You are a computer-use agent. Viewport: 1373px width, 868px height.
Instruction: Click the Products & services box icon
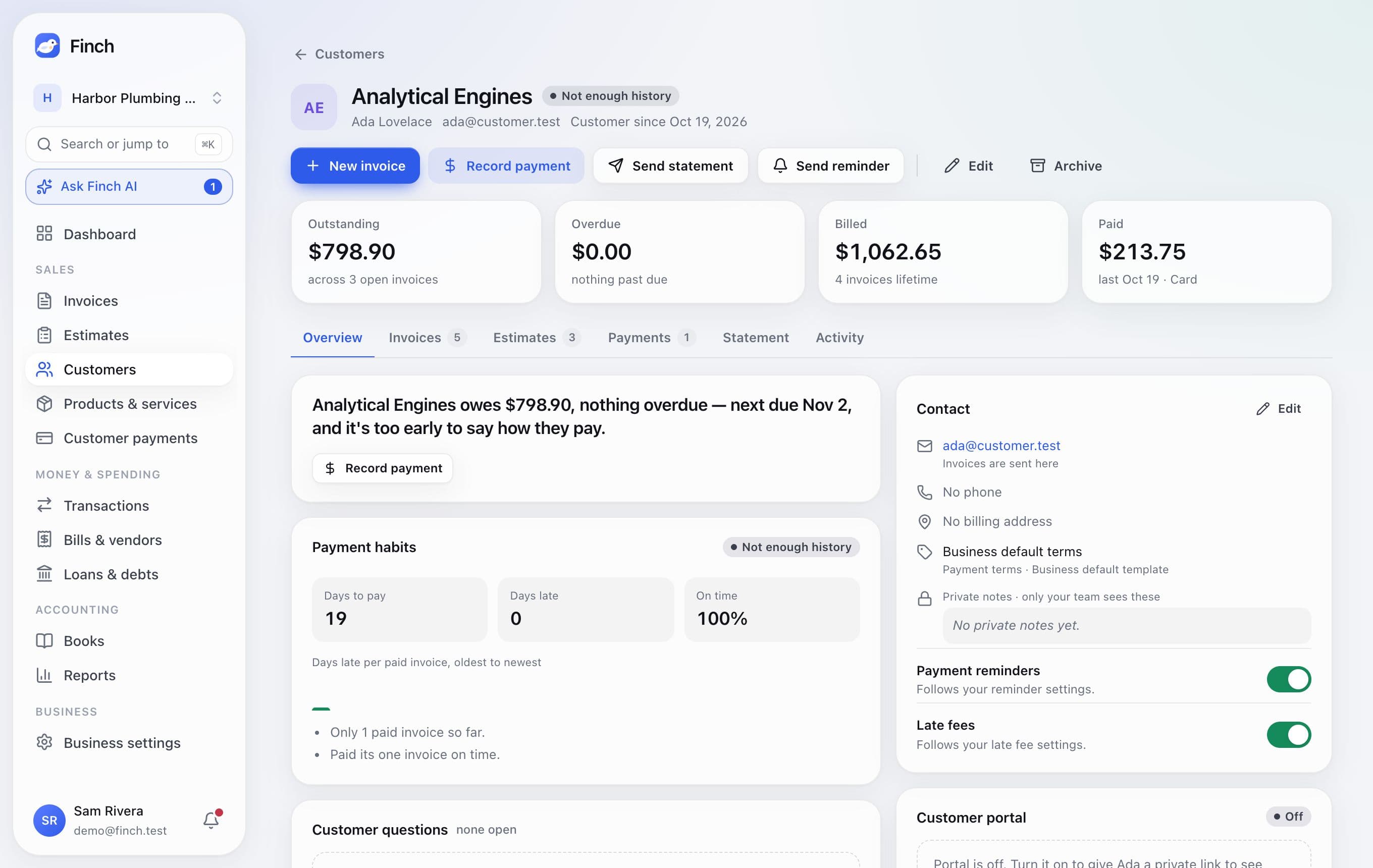(x=44, y=404)
